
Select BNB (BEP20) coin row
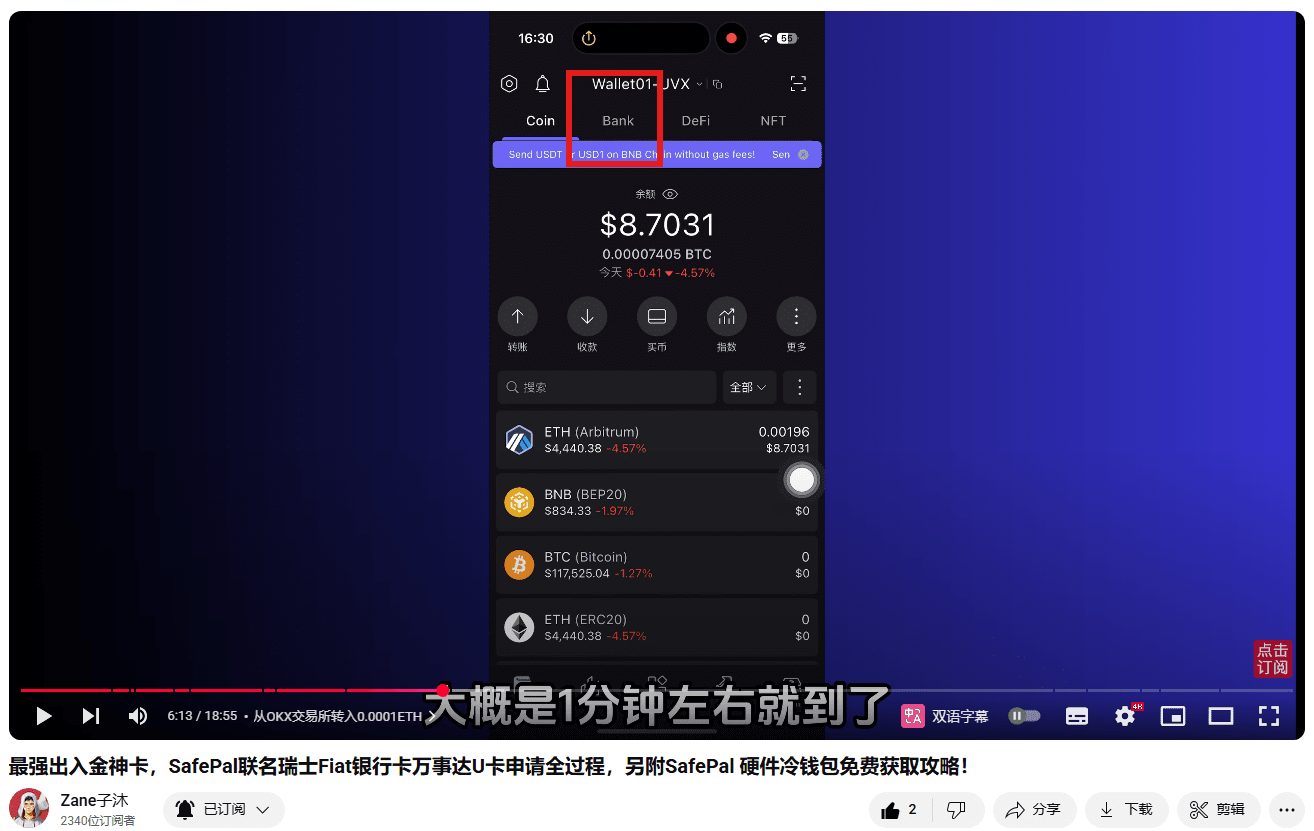tap(657, 502)
